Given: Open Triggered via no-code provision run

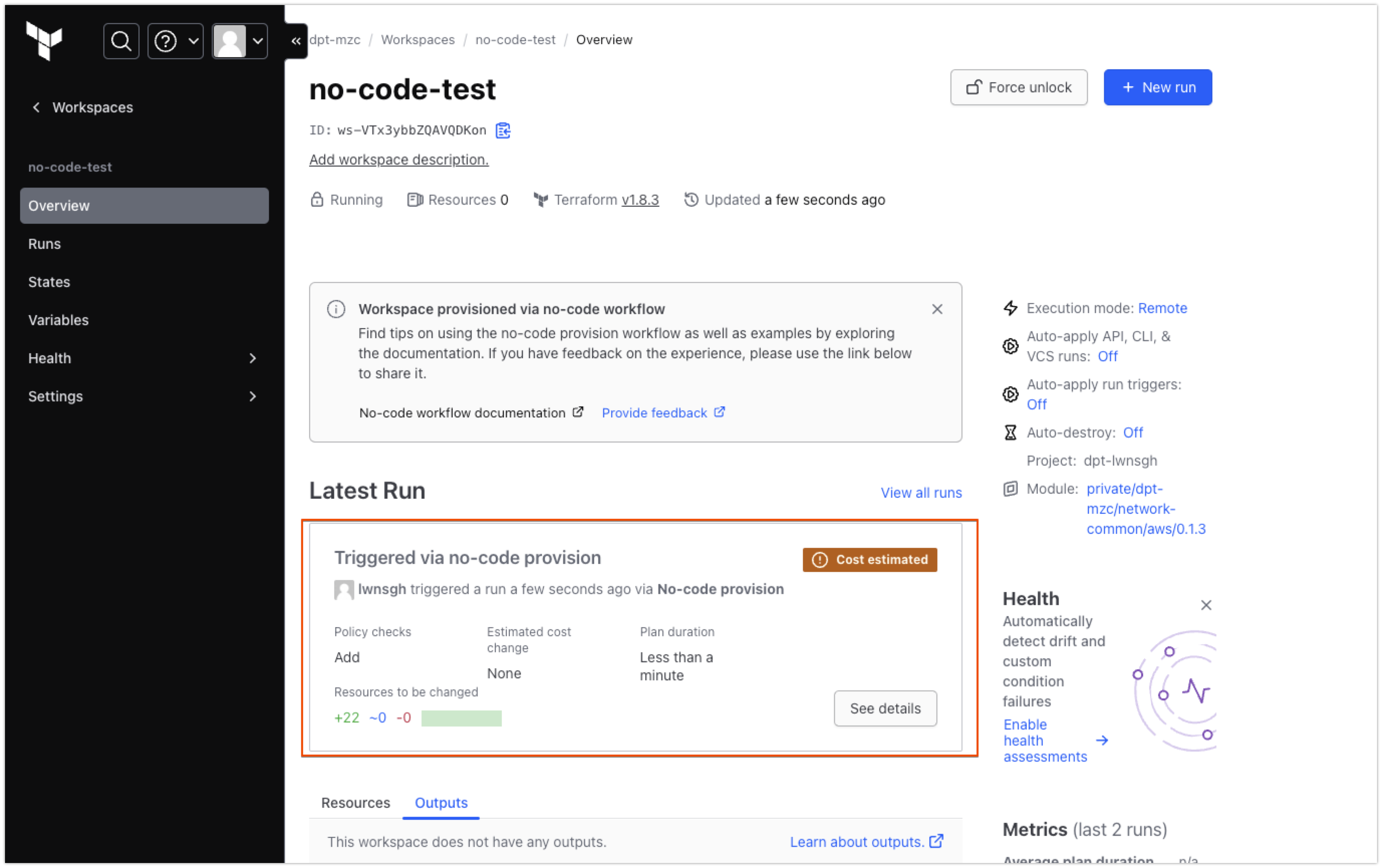Looking at the screenshot, I should pyautogui.click(x=468, y=558).
